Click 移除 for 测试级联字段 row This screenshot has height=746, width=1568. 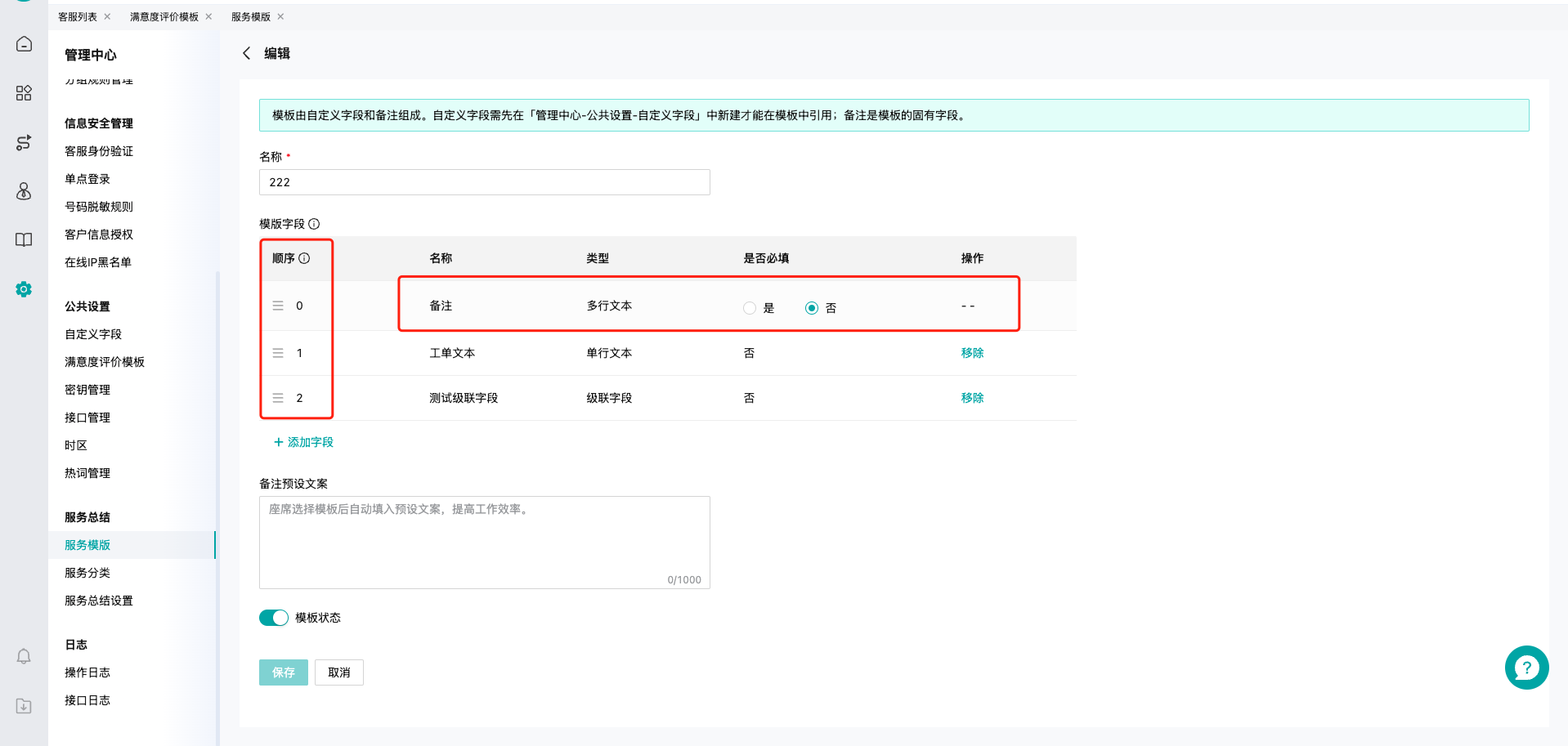pos(972,398)
